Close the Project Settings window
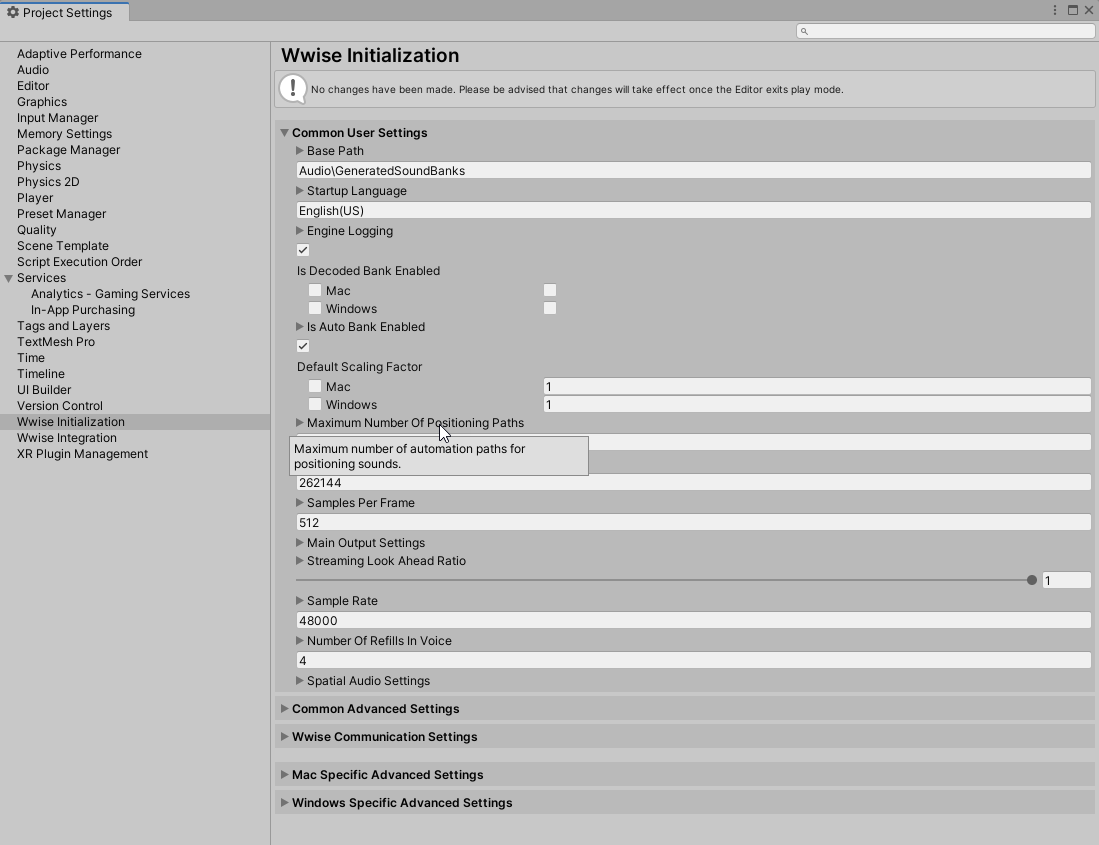This screenshot has height=845, width=1099. click(1088, 10)
